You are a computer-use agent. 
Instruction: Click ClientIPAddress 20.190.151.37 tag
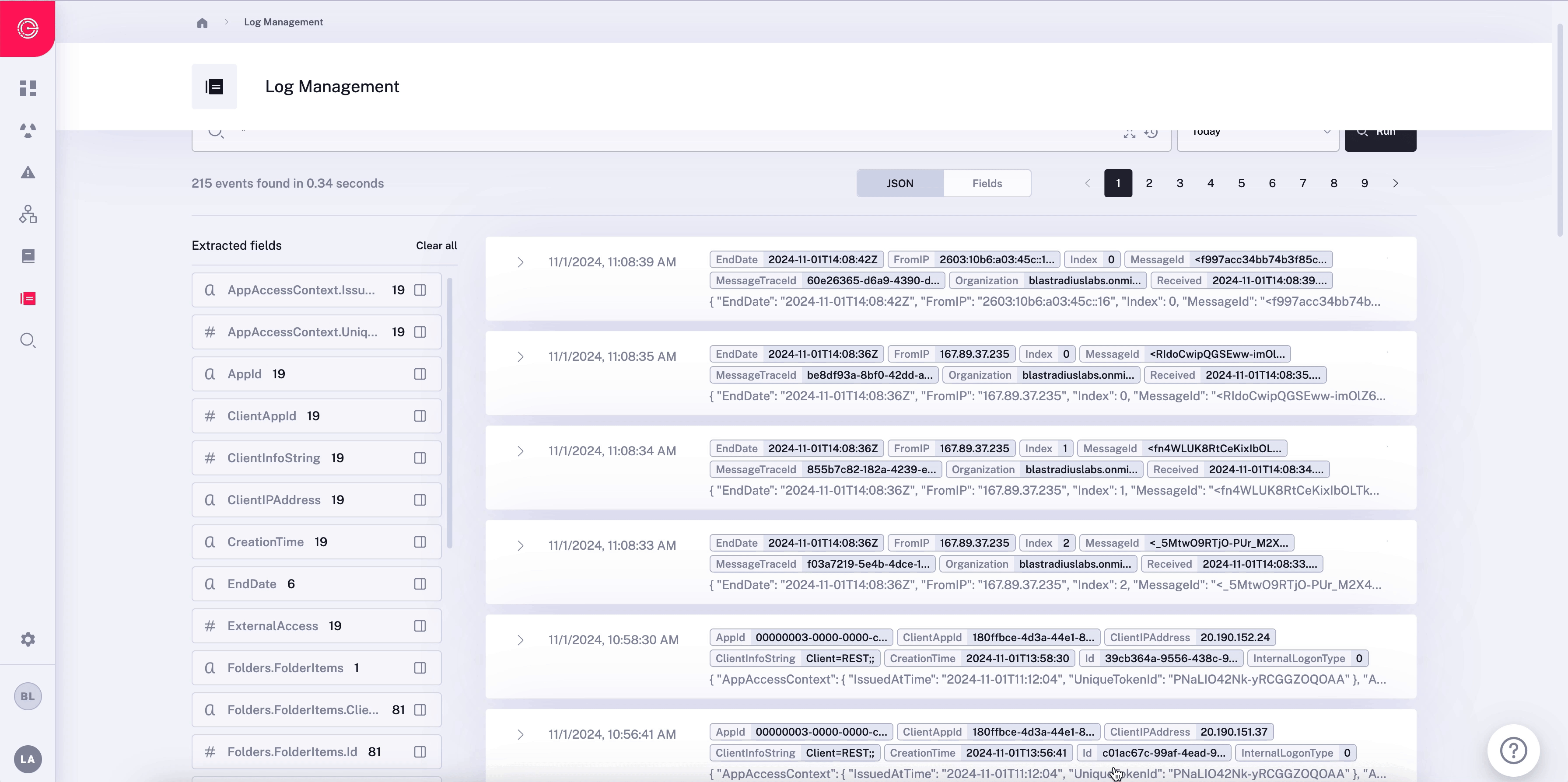(x=1188, y=732)
